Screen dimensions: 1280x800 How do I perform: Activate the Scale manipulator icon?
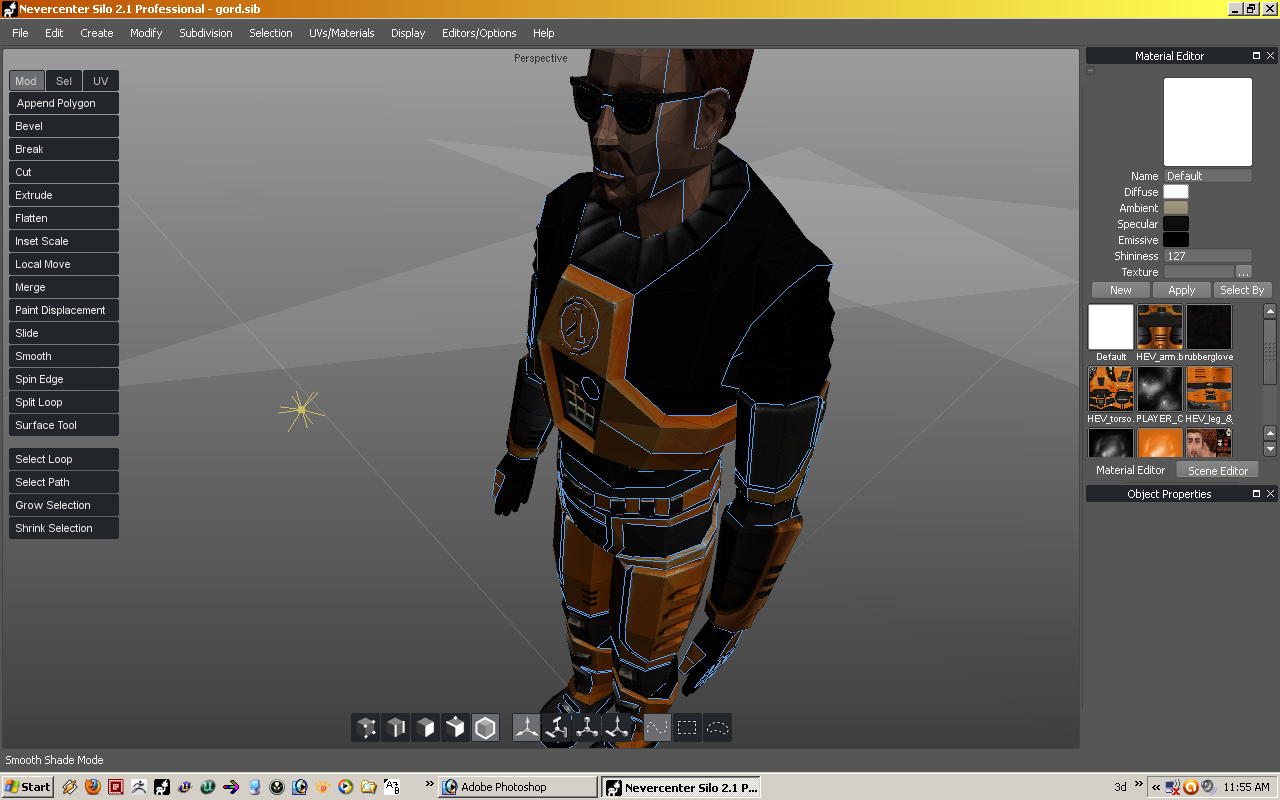(x=586, y=727)
